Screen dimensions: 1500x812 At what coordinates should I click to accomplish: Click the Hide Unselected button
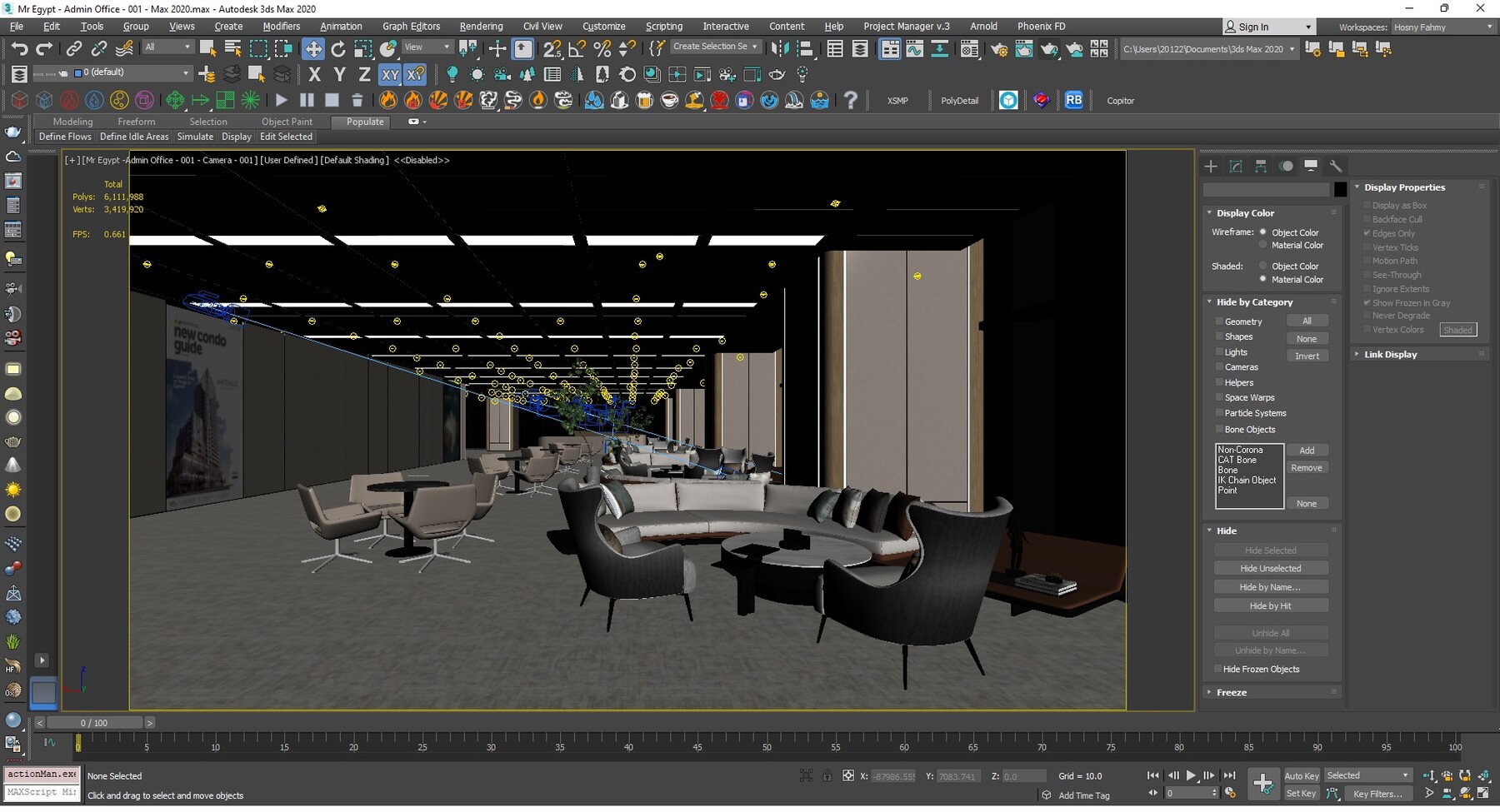(x=1271, y=568)
